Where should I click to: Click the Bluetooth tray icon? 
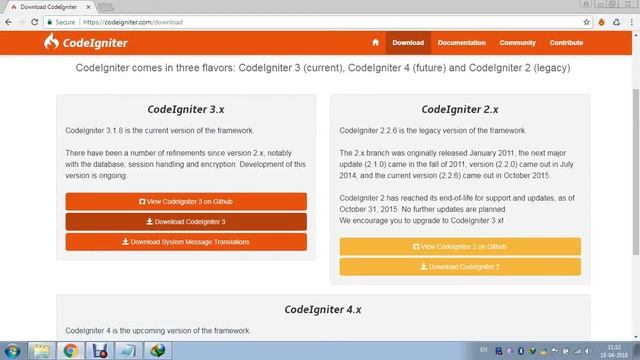[521, 351]
